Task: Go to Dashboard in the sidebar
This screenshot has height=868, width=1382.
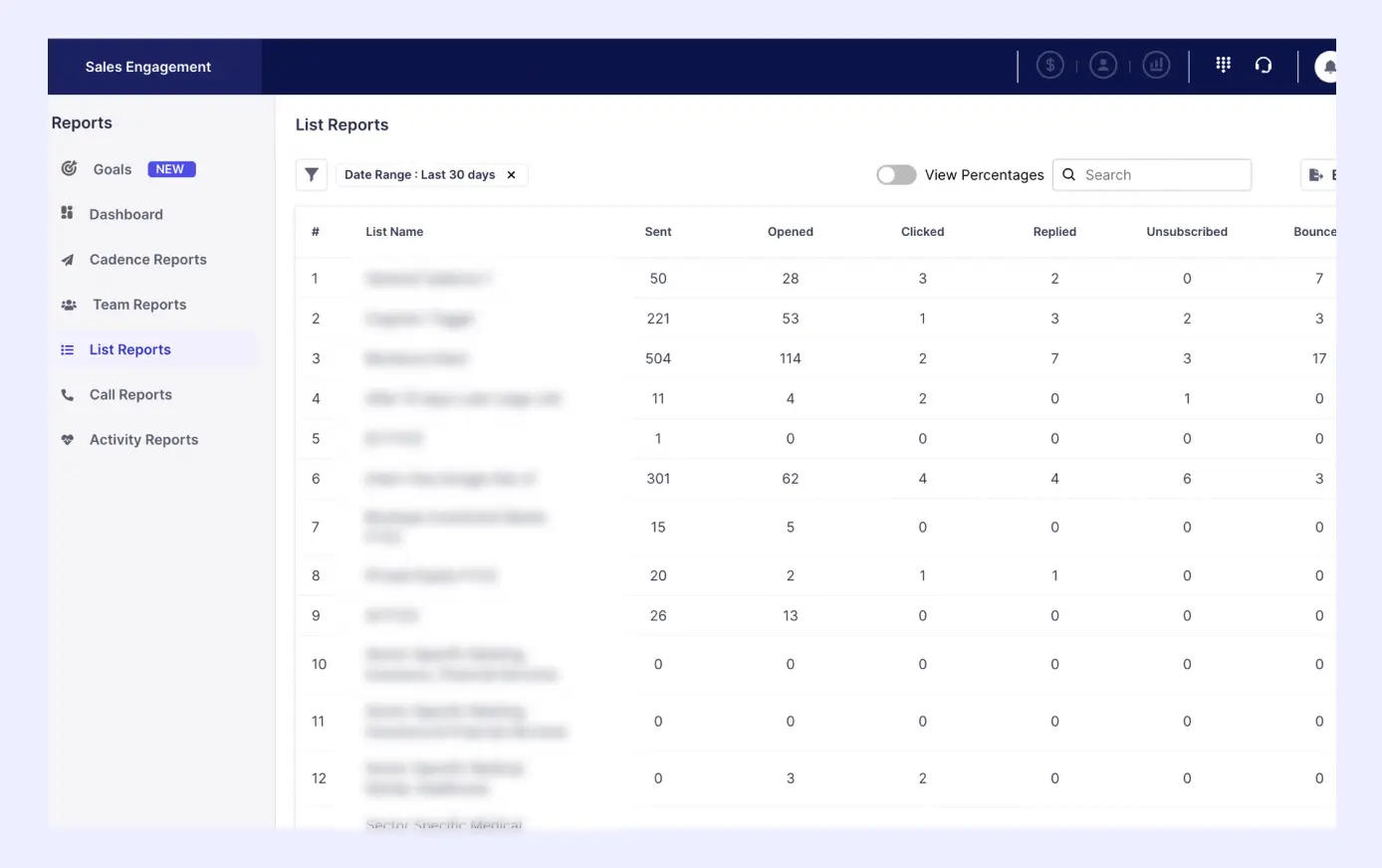Action: [x=125, y=214]
